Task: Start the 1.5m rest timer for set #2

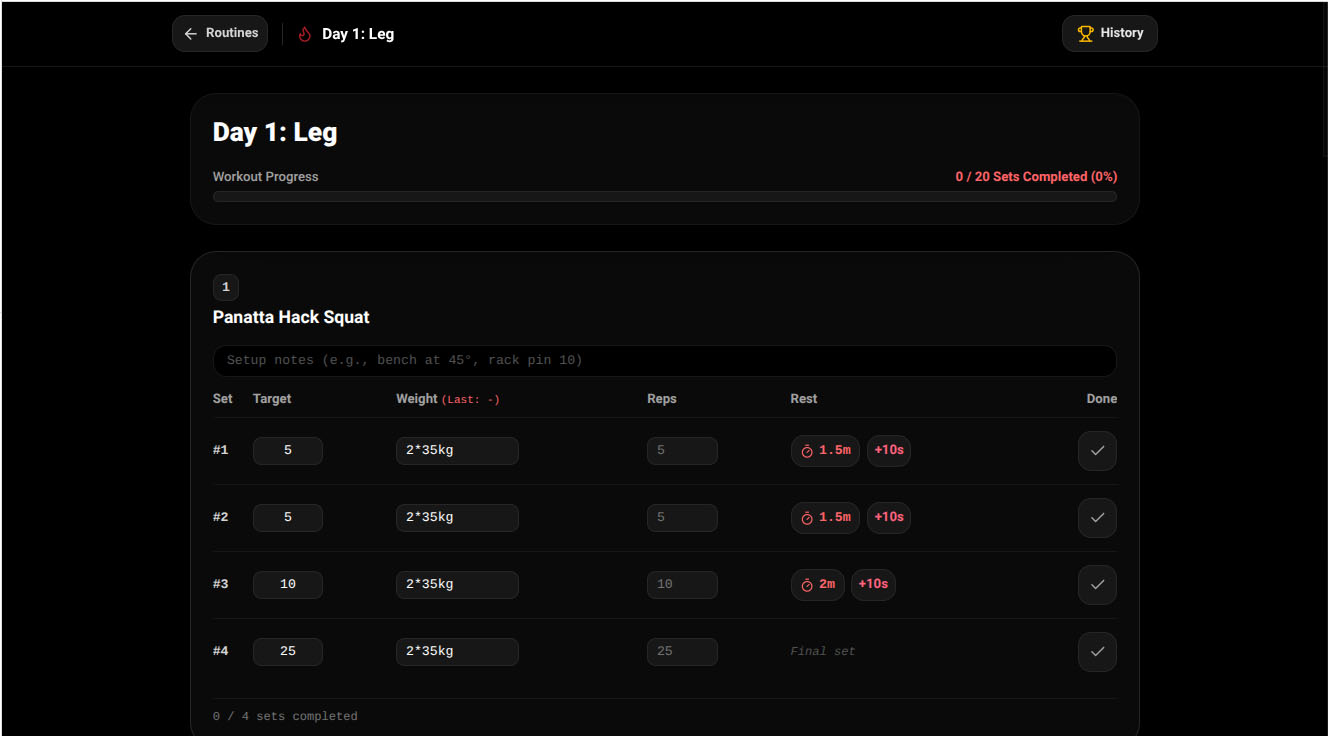Action: click(825, 518)
